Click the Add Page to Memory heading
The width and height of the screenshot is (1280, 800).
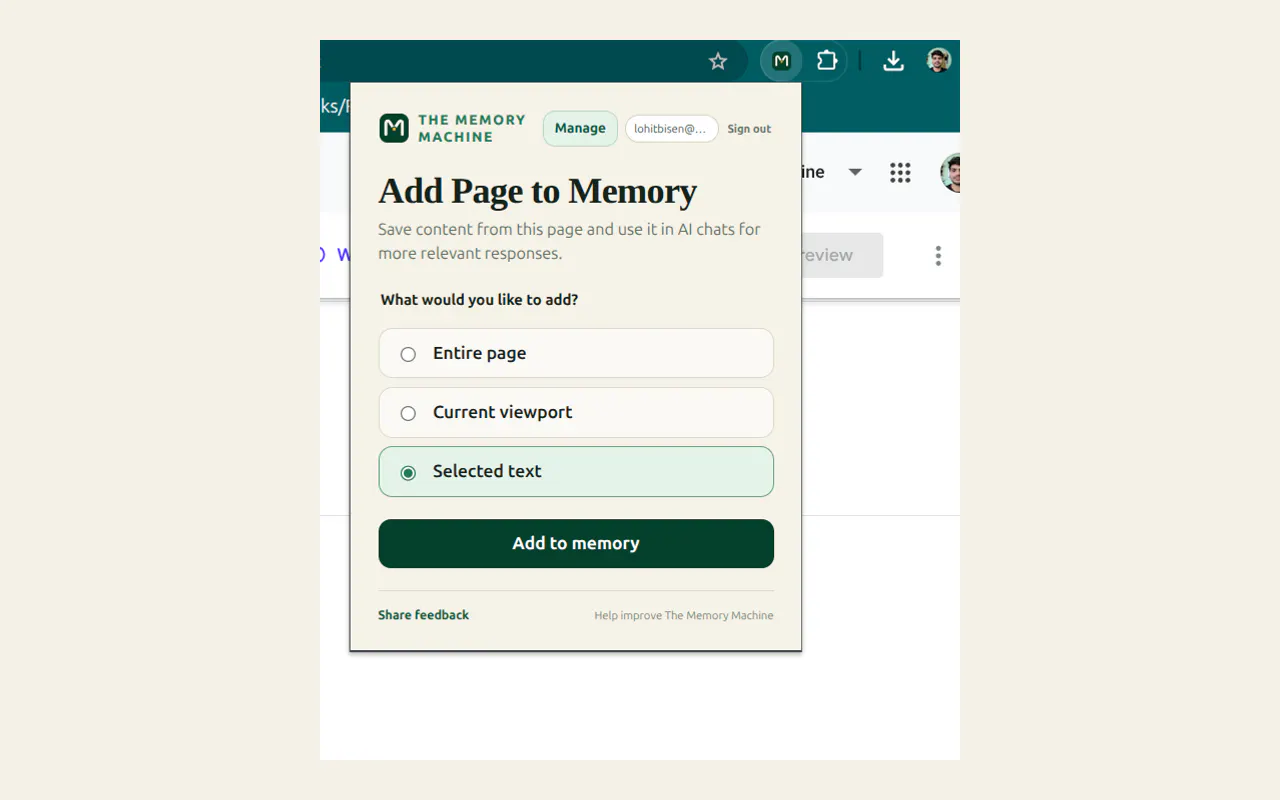pos(538,191)
